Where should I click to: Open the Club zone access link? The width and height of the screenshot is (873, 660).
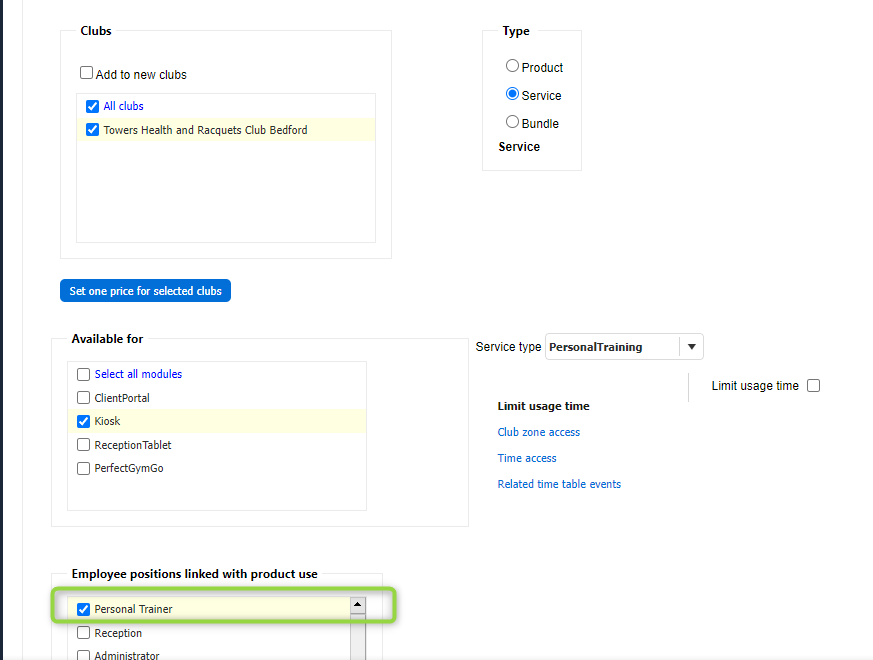pos(538,432)
